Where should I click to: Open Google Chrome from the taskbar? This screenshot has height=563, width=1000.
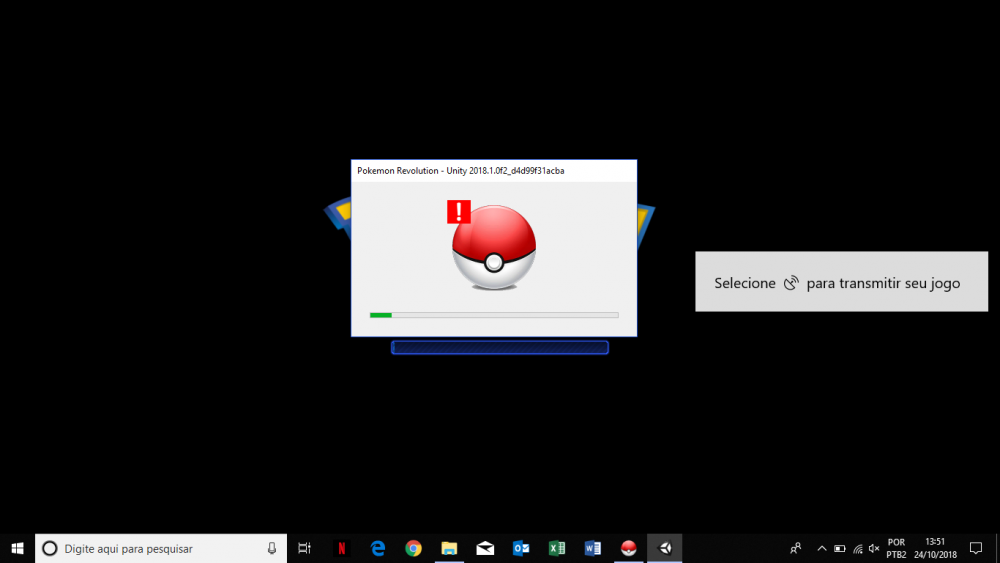[413, 548]
